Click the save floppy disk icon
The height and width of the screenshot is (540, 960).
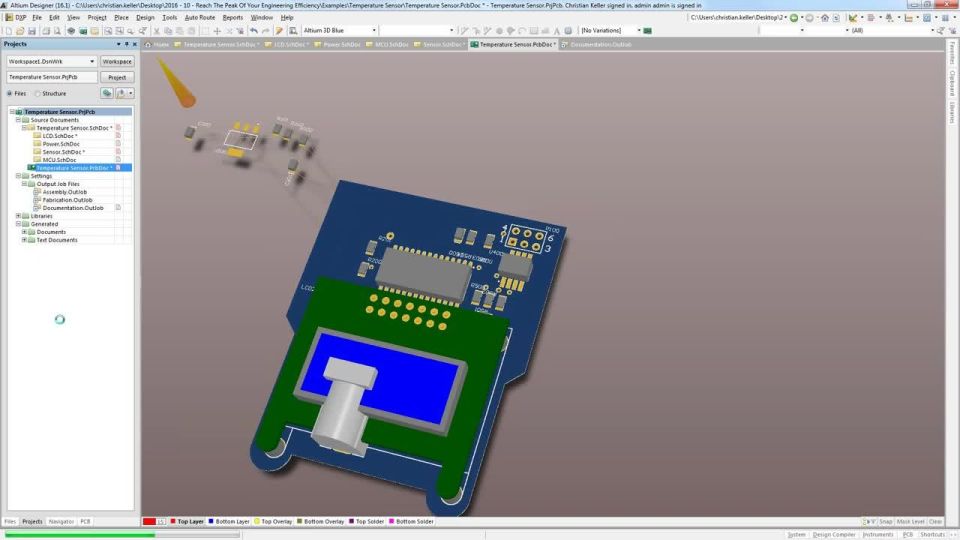pos(32,31)
